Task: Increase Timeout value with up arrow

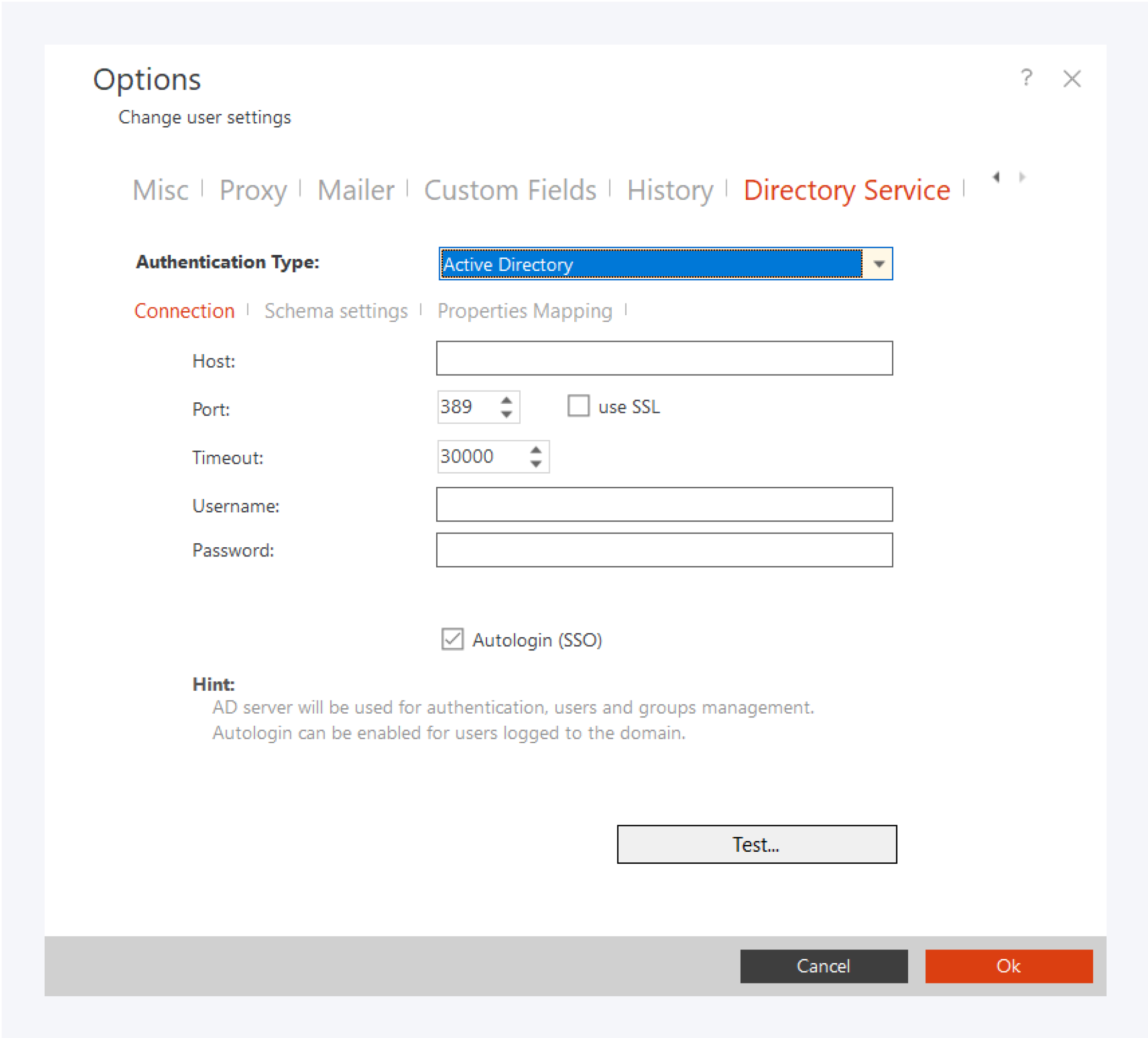Action: click(535, 449)
